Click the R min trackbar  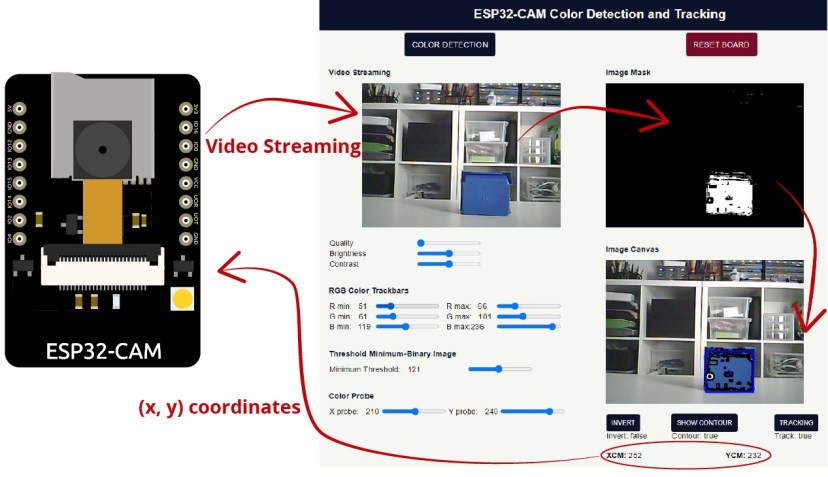pyautogui.click(x=407, y=306)
